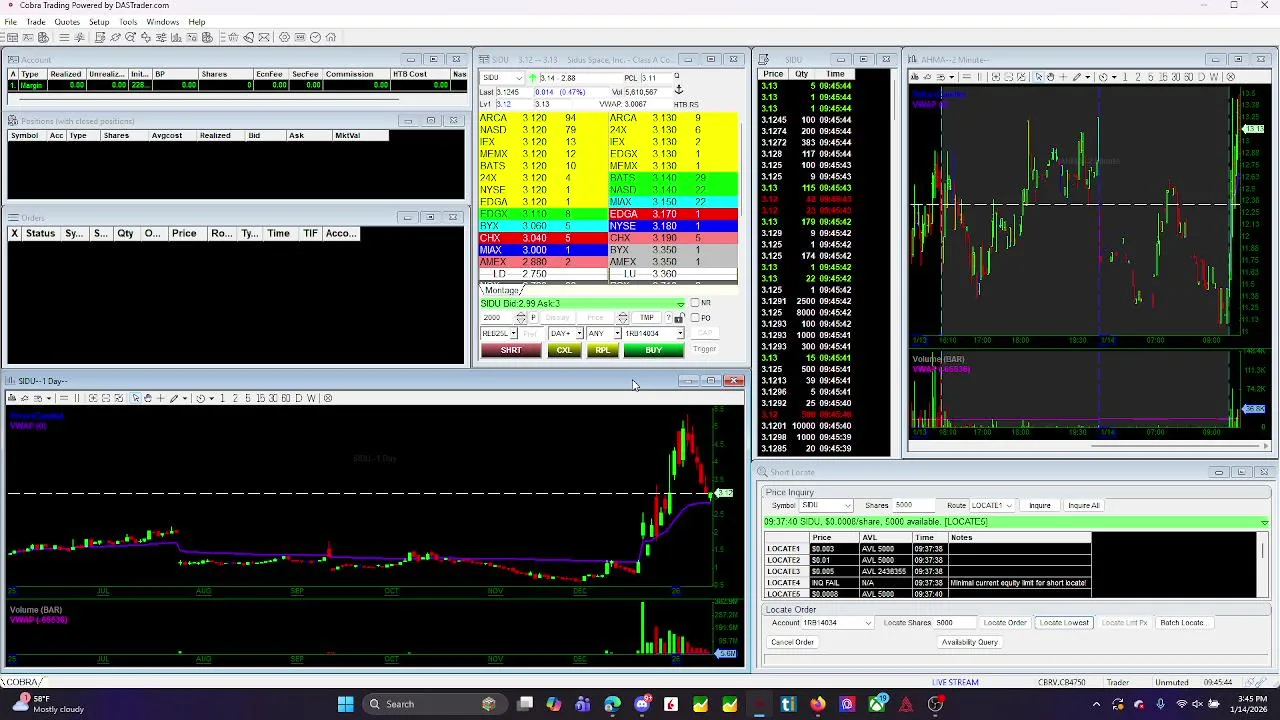Click the red EDGA 3.170 ask row
This screenshot has width=1280, height=720.
(x=673, y=214)
